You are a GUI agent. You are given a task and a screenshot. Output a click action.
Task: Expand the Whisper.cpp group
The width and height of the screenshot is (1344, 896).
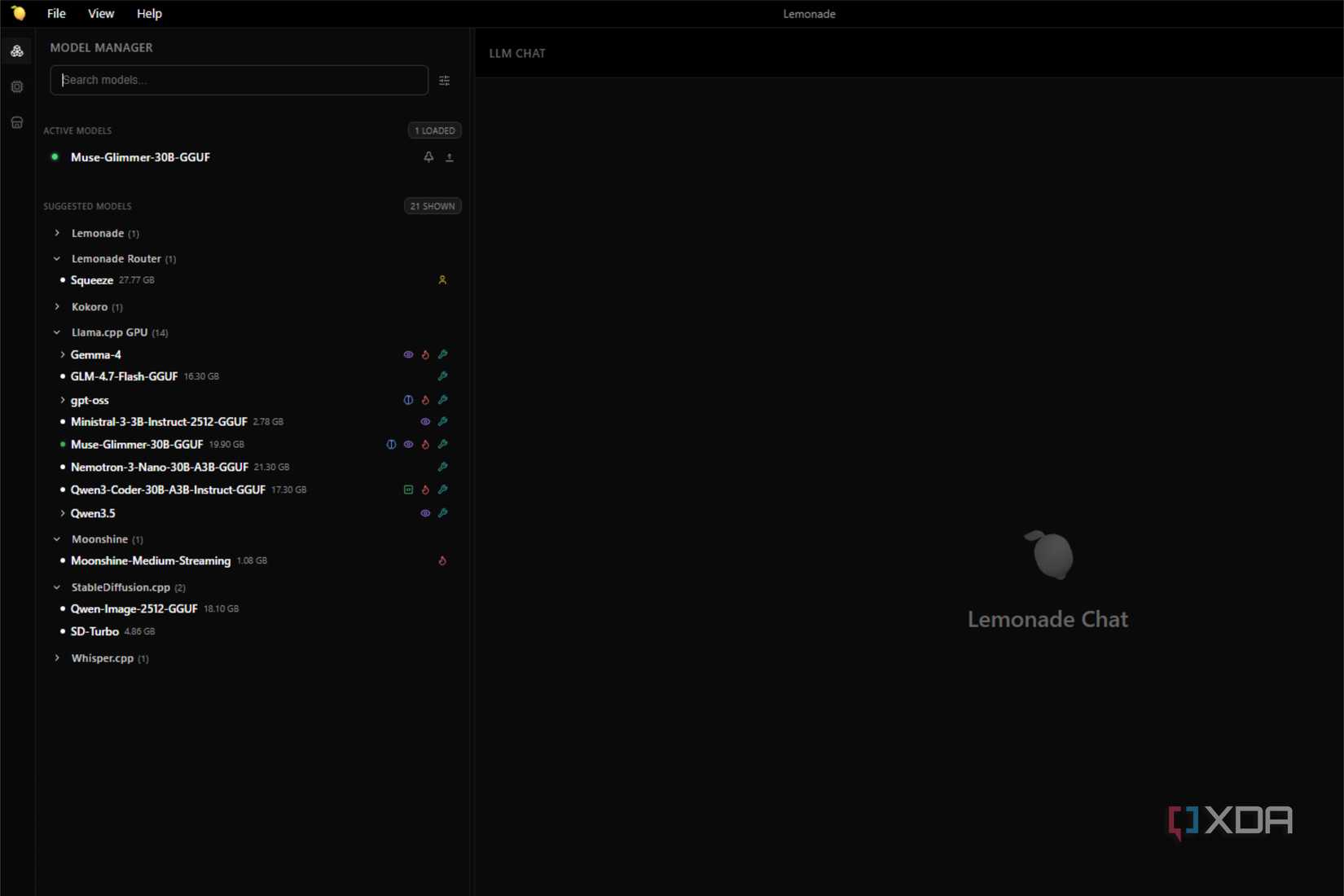point(57,658)
